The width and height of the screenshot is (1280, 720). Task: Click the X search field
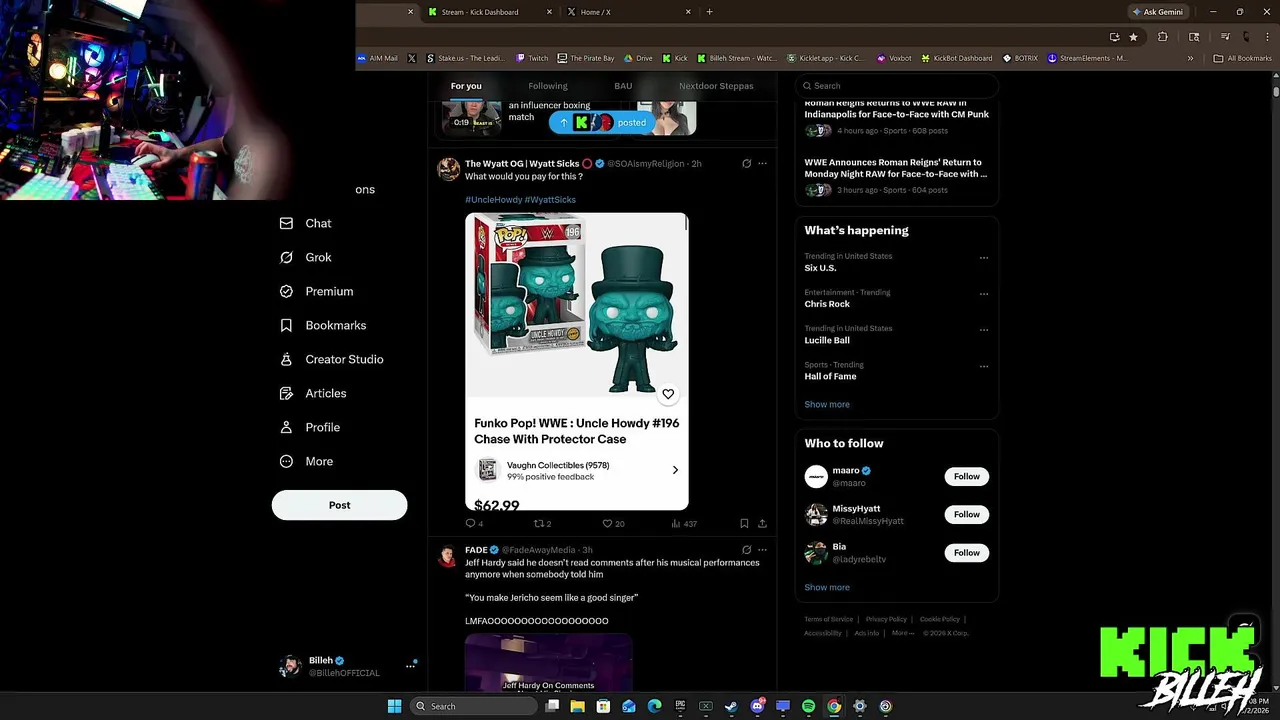coord(896,86)
